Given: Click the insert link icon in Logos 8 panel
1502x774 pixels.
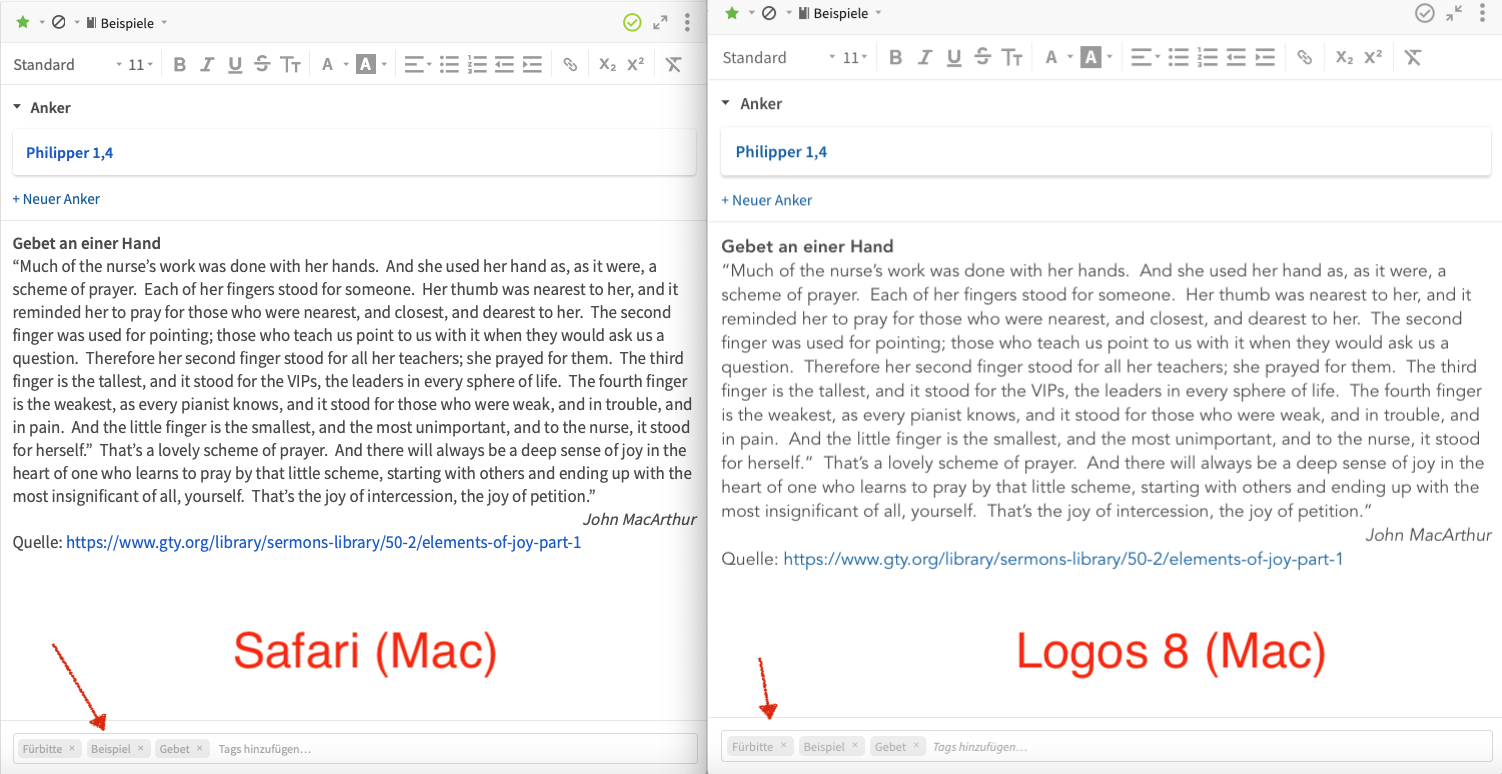Looking at the screenshot, I should coord(1305,57).
